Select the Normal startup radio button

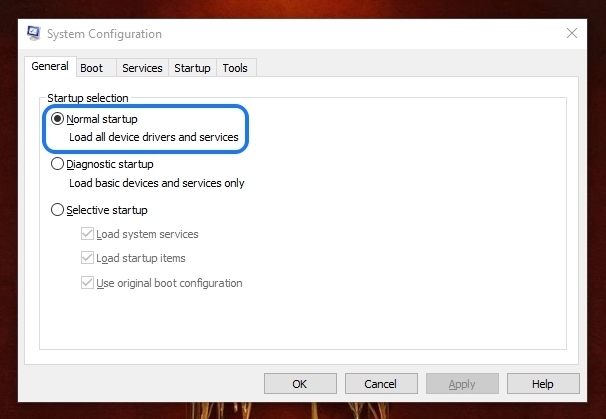(x=57, y=119)
